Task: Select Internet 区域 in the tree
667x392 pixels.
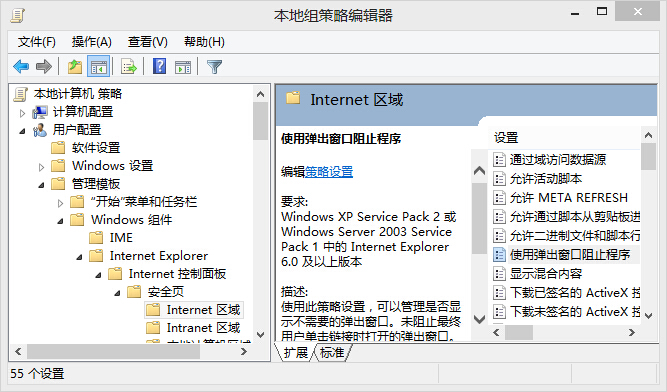Action: click(x=203, y=310)
